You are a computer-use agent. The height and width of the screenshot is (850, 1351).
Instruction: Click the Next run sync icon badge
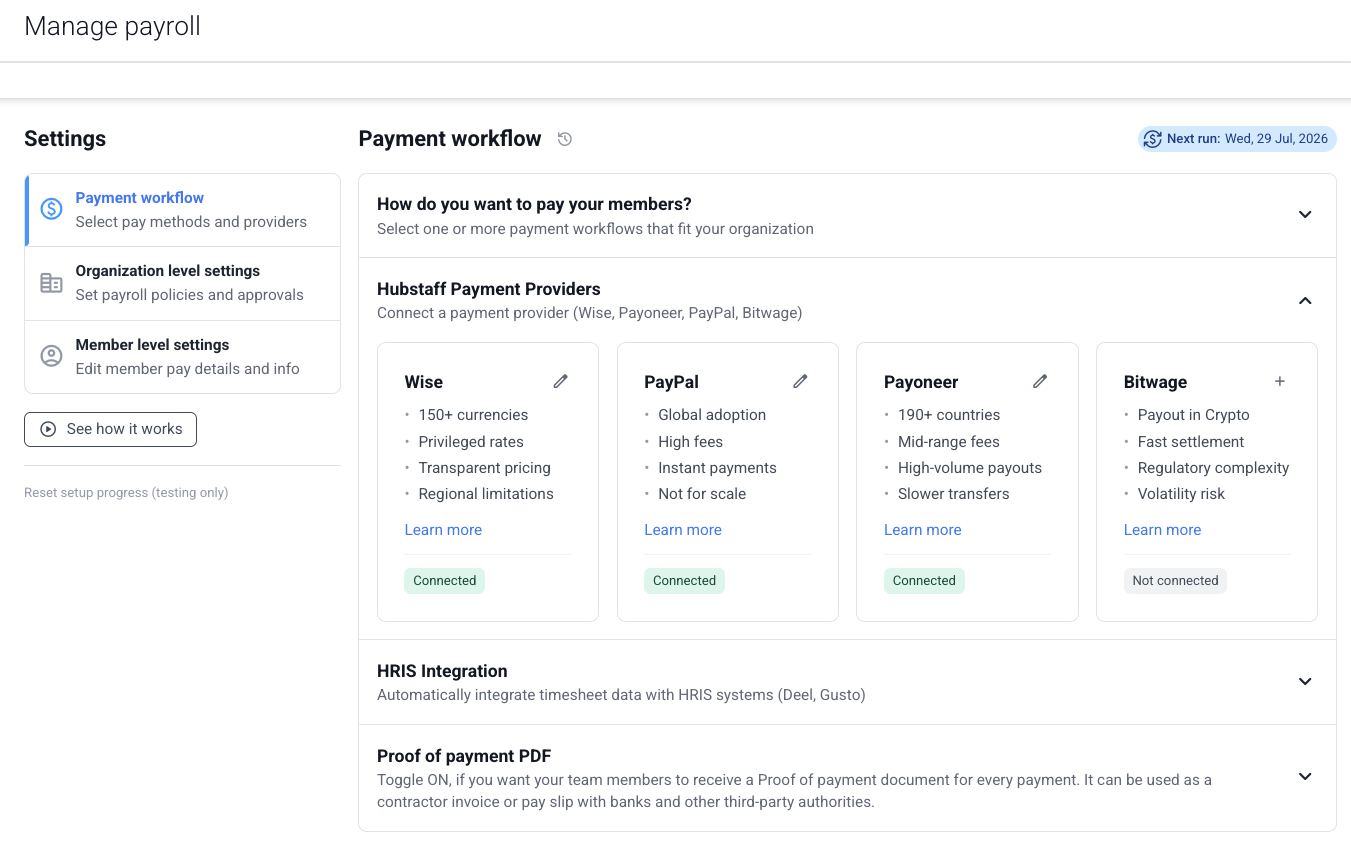(x=1152, y=139)
